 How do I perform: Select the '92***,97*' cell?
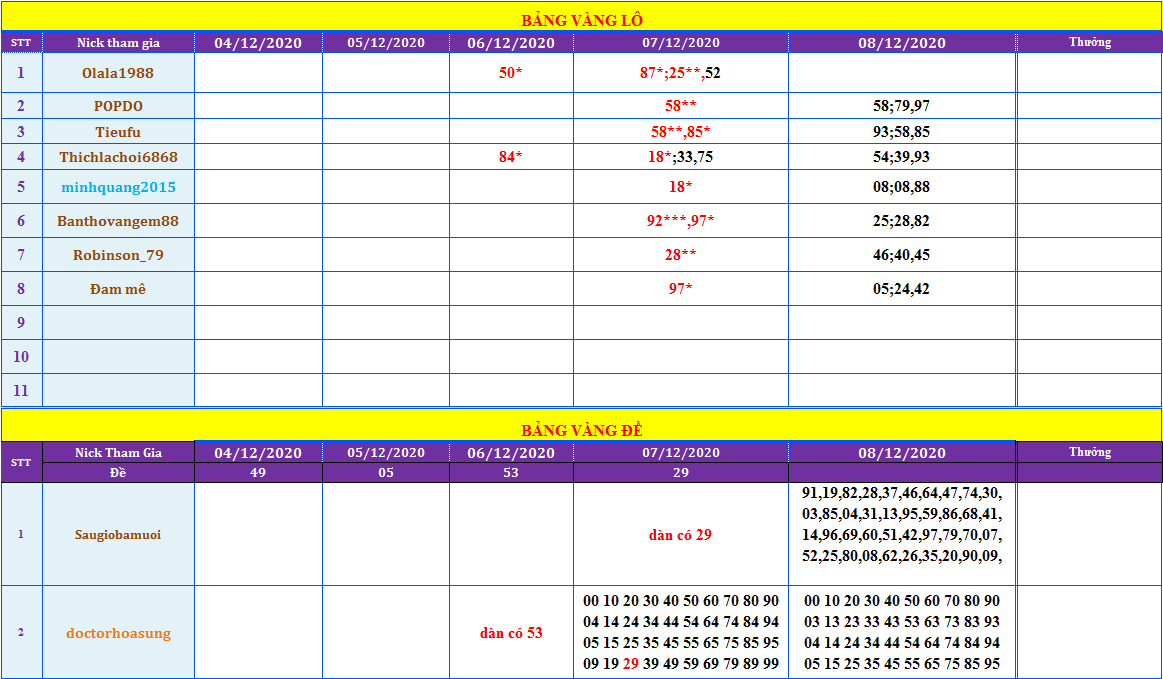click(x=681, y=220)
